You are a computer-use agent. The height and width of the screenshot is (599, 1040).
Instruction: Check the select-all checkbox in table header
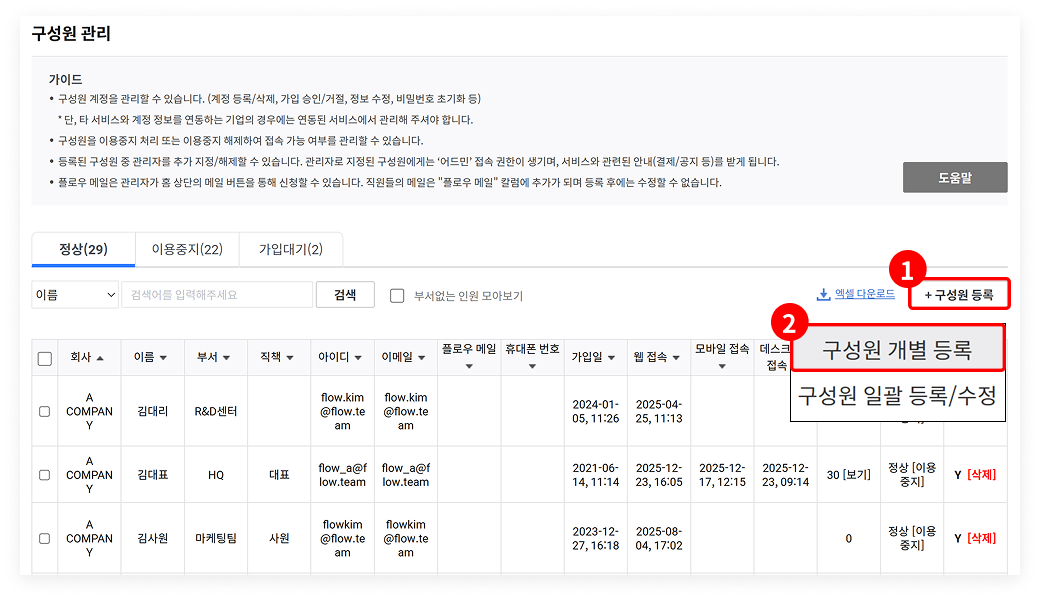click(x=45, y=358)
